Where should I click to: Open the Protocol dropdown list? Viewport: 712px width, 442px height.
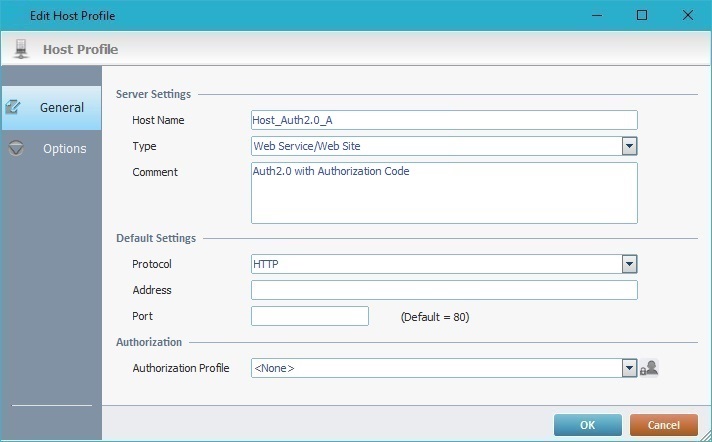[x=630, y=264]
